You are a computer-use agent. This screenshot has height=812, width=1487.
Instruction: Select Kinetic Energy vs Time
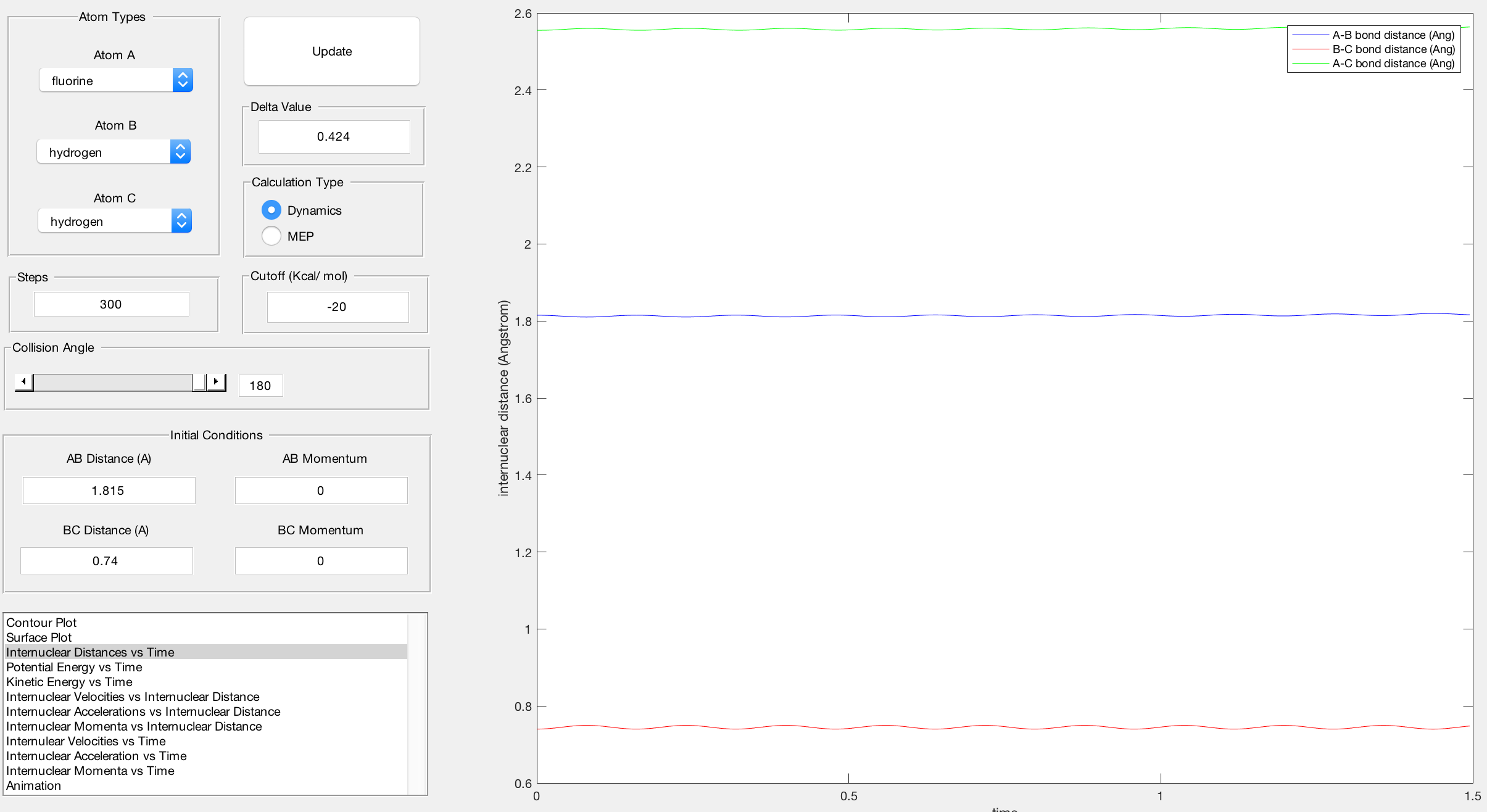pos(206,682)
